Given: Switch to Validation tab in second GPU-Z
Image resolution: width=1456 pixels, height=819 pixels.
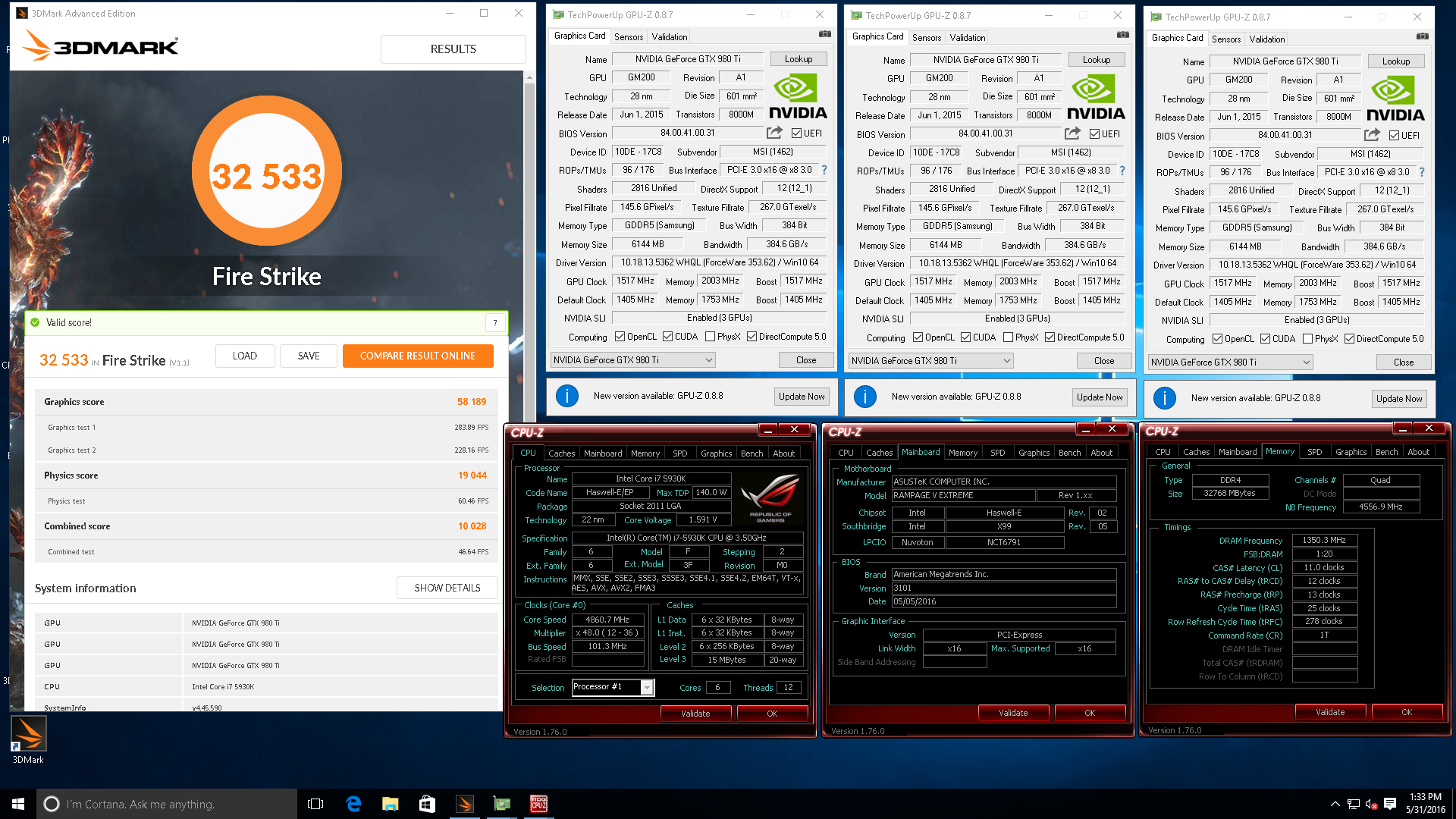Looking at the screenshot, I should [x=968, y=37].
